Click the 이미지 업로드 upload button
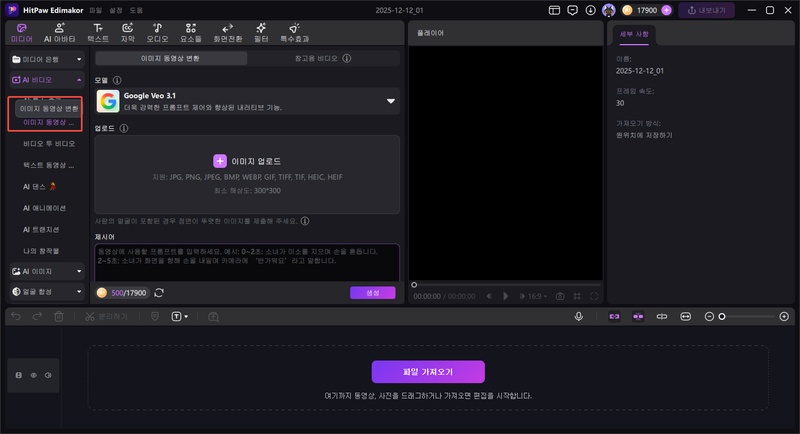Screen dimensions: 800x434 (247, 161)
